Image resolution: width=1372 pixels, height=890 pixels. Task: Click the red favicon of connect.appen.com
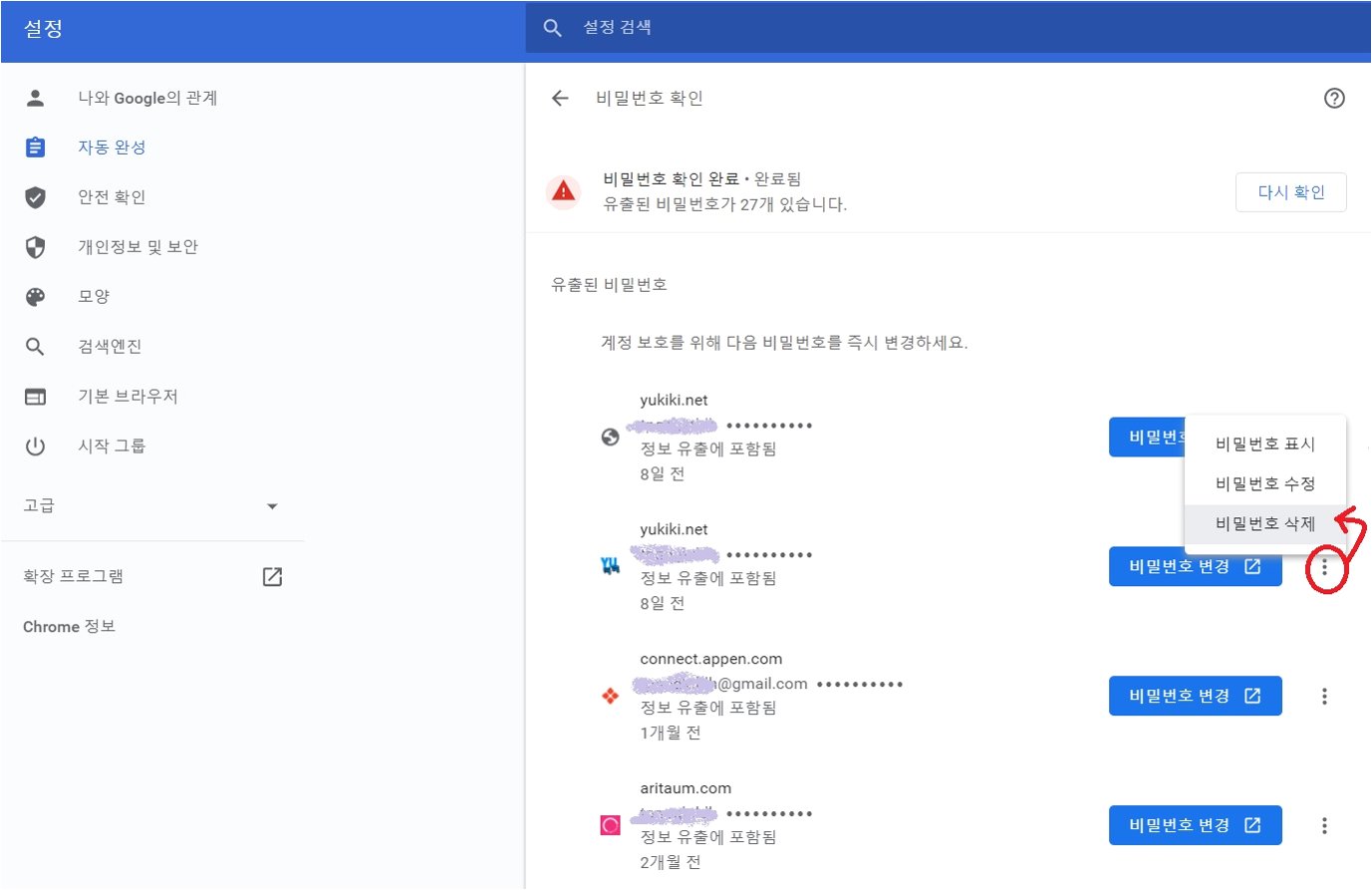pyautogui.click(x=611, y=696)
